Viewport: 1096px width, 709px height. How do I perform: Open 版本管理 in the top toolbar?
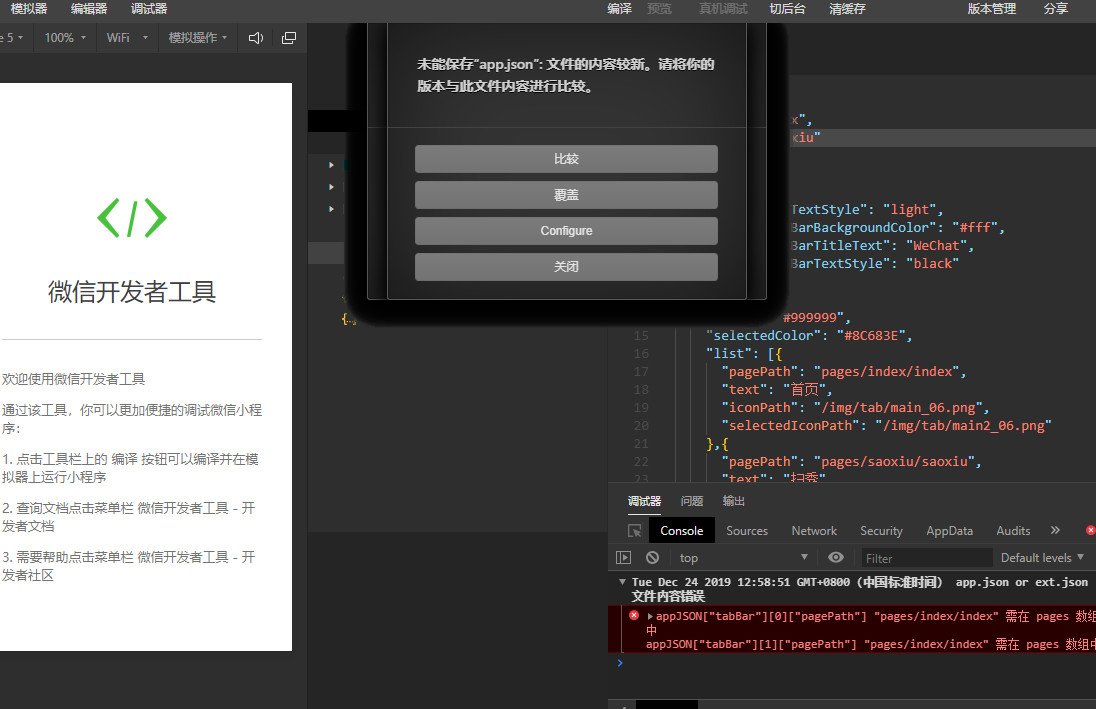[991, 8]
